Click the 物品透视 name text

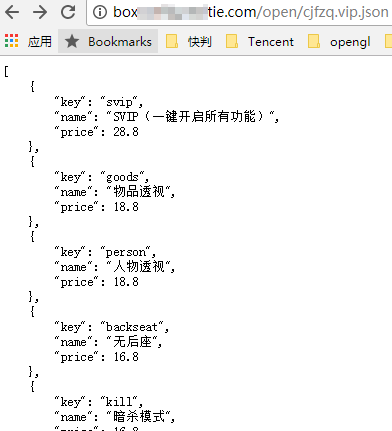pos(139,192)
